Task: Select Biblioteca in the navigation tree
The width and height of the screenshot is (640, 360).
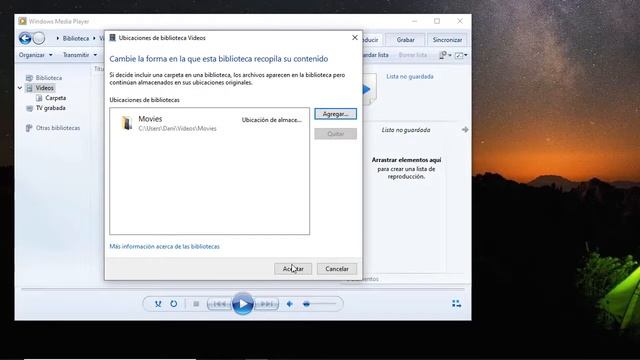Action: pos(49,78)
